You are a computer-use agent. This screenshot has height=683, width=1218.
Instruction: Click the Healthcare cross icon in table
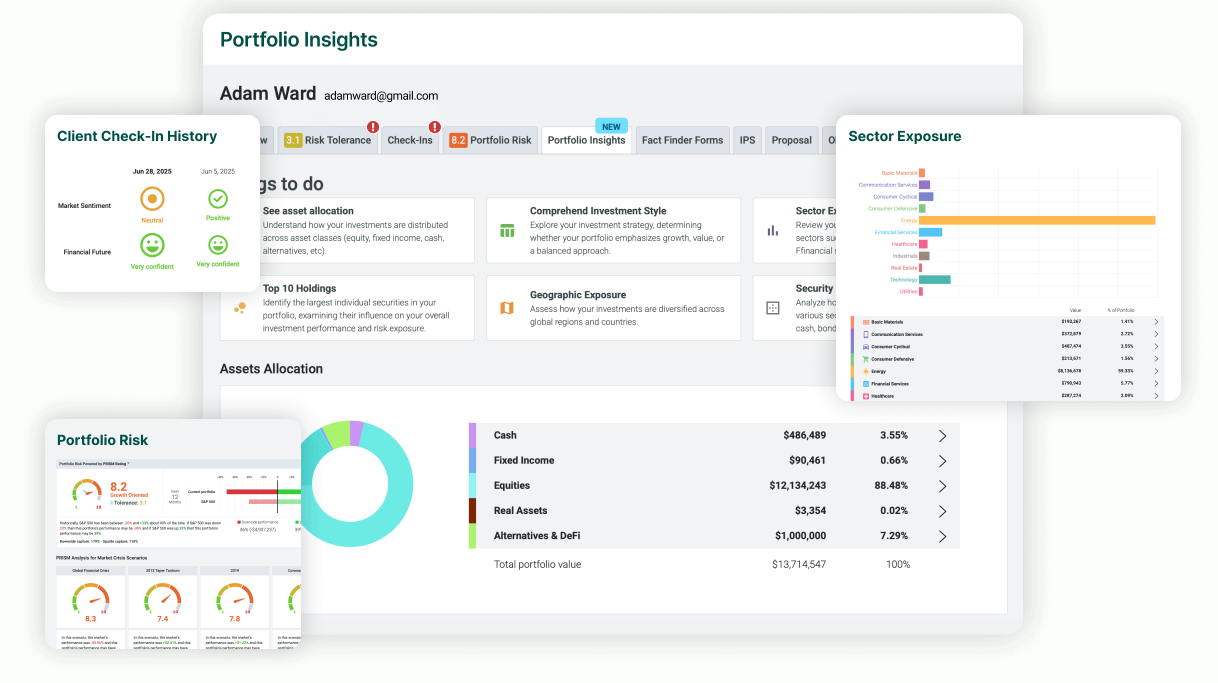click(x=865, y=395)
